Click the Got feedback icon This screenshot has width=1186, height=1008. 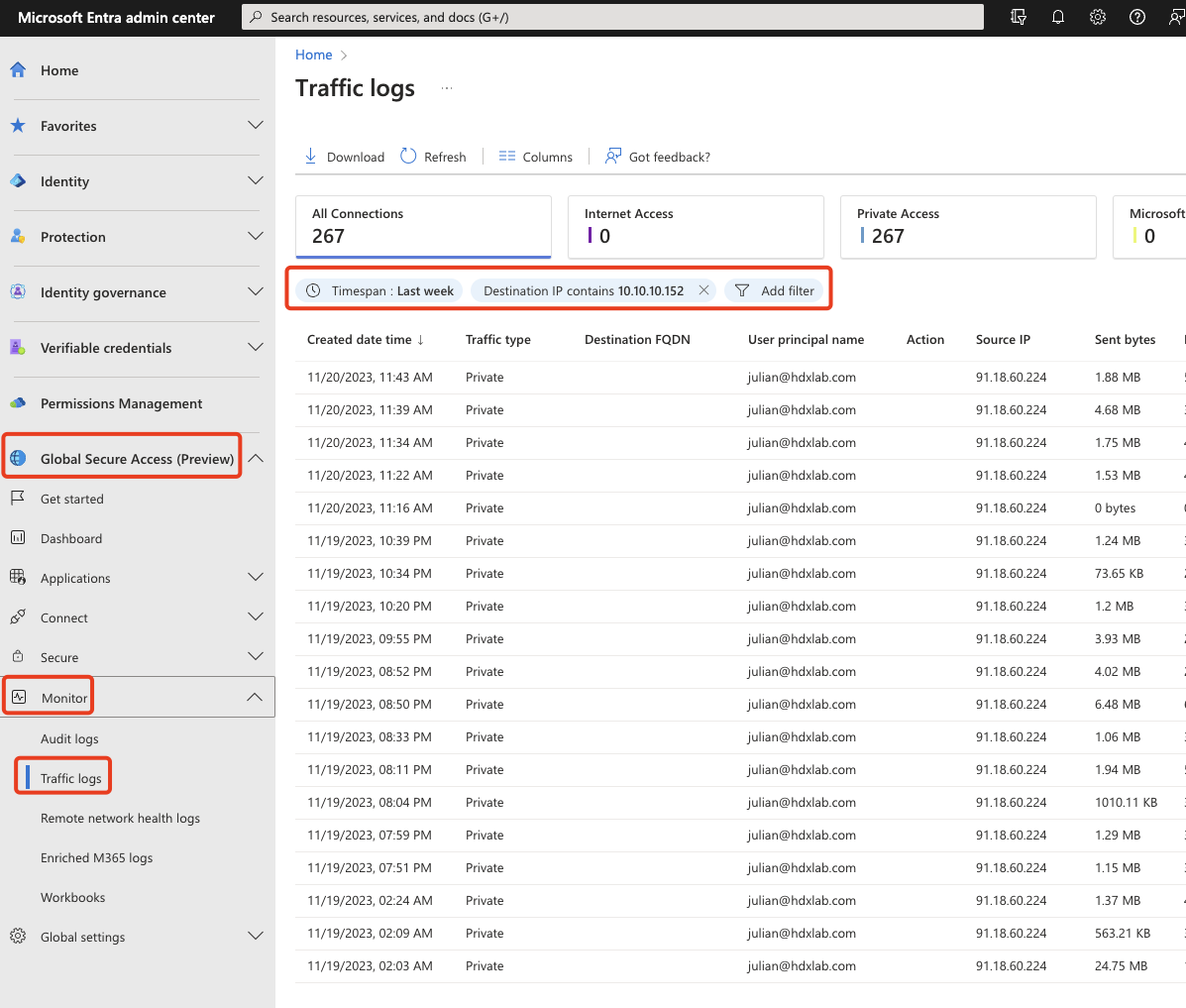[x=611, y=156]
